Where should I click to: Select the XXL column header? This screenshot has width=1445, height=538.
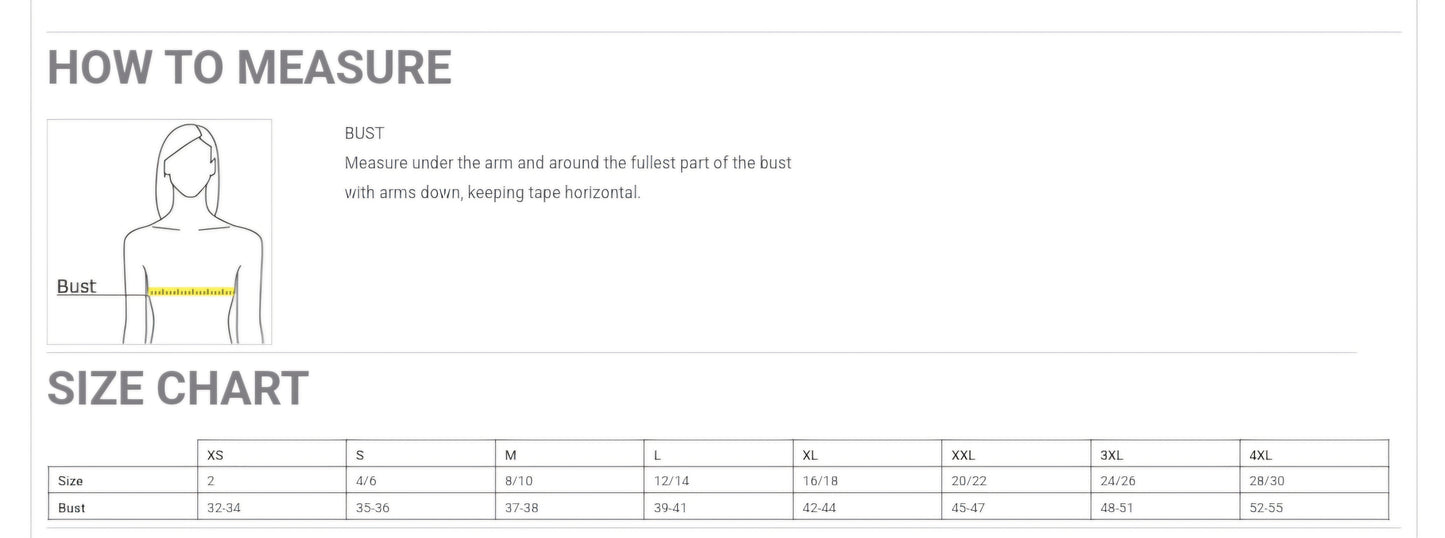(x=963, y=455)
